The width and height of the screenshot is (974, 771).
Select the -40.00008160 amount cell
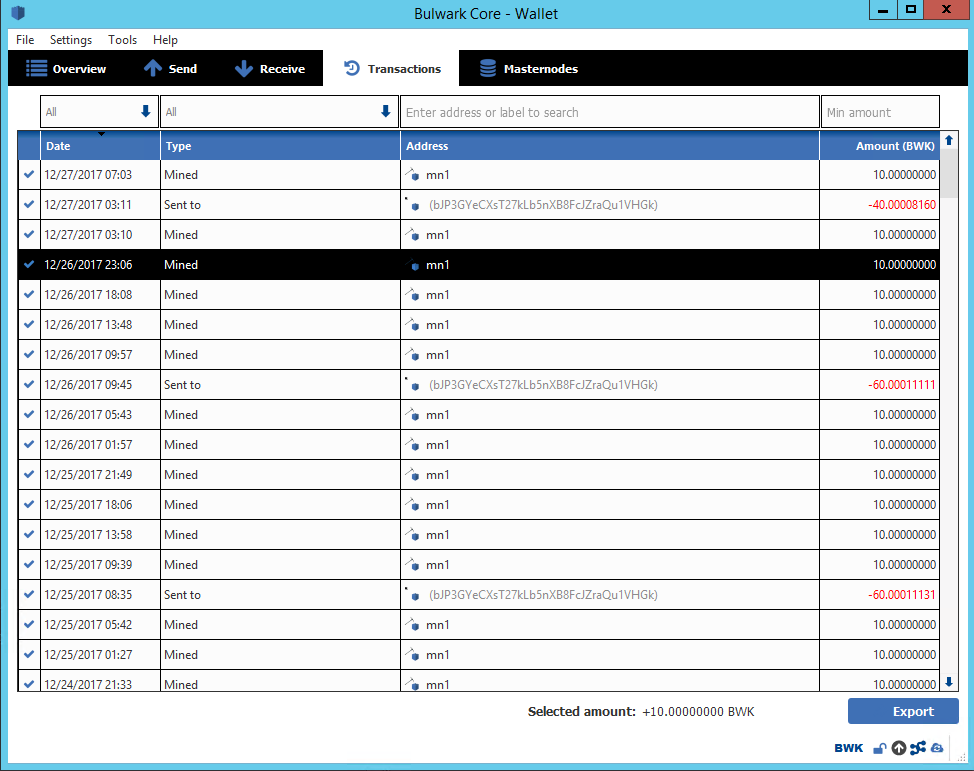pos(880,204)
